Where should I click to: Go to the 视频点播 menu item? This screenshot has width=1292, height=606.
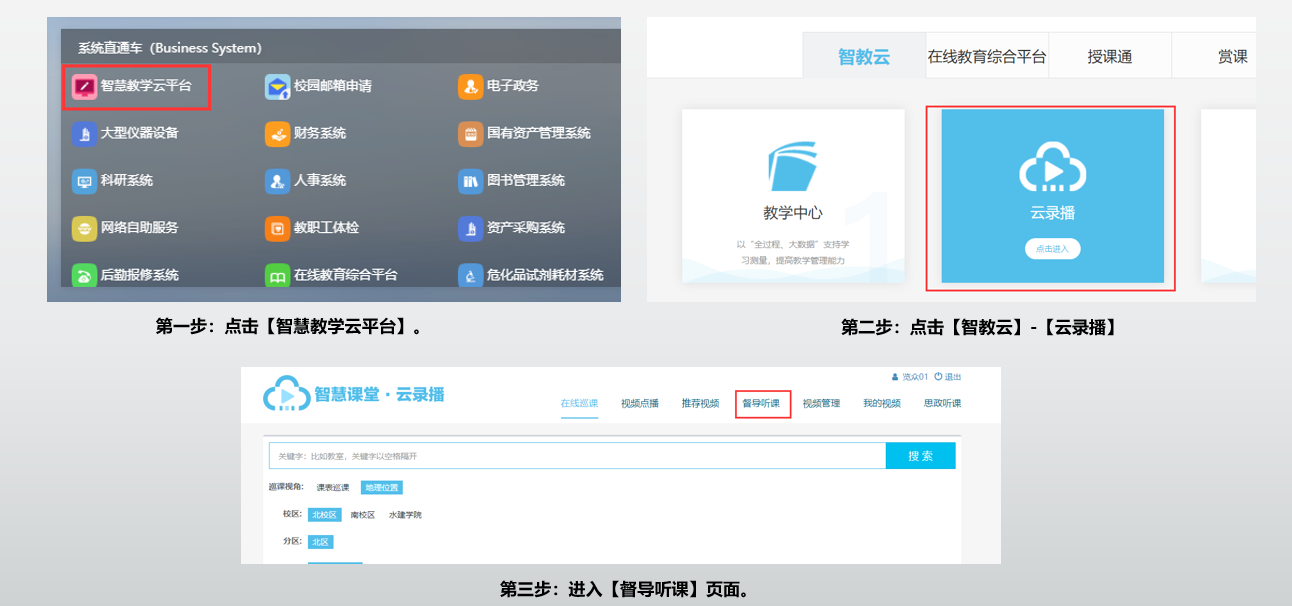[639, 403]
